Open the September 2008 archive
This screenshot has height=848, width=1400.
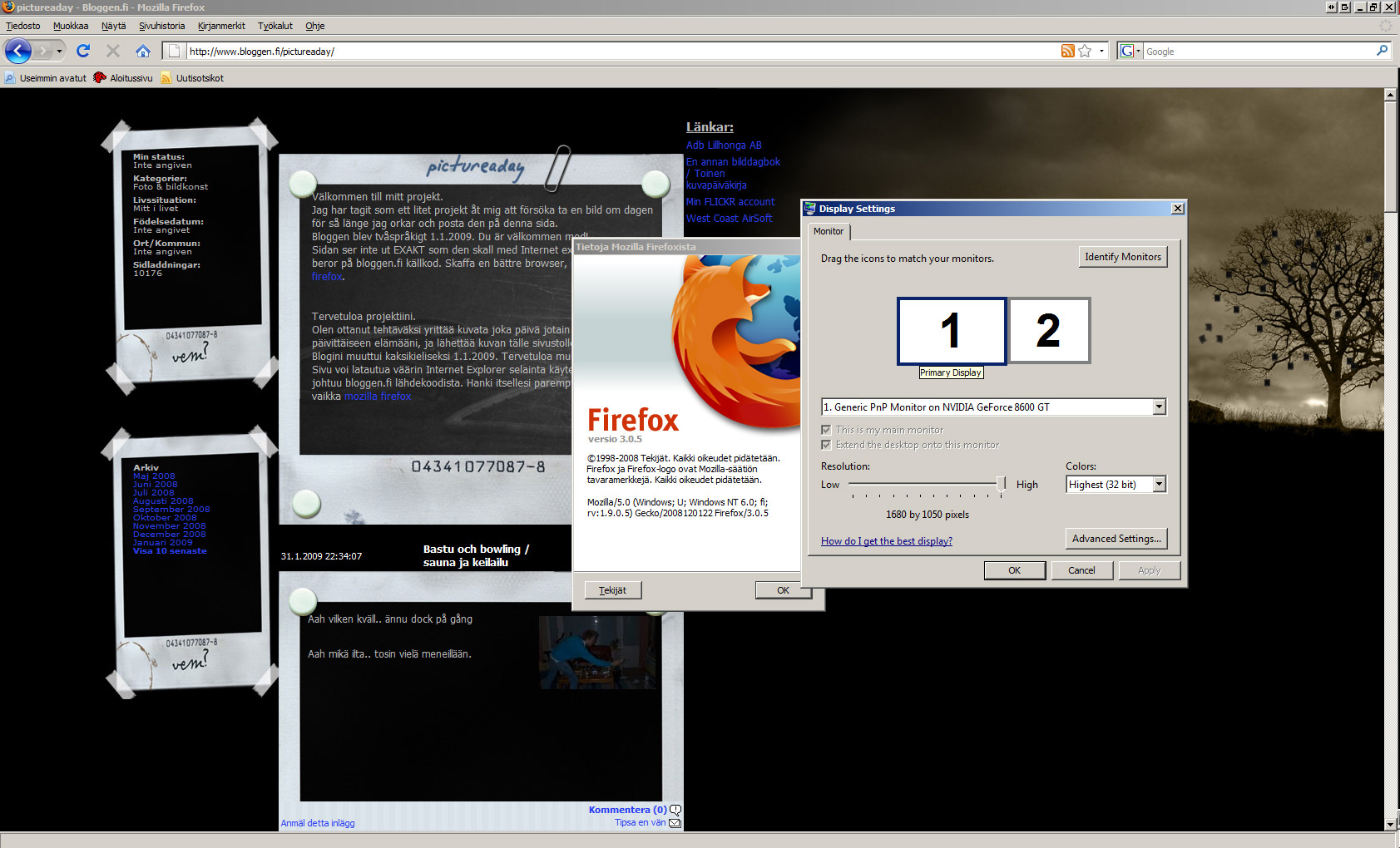pos(171,510)
